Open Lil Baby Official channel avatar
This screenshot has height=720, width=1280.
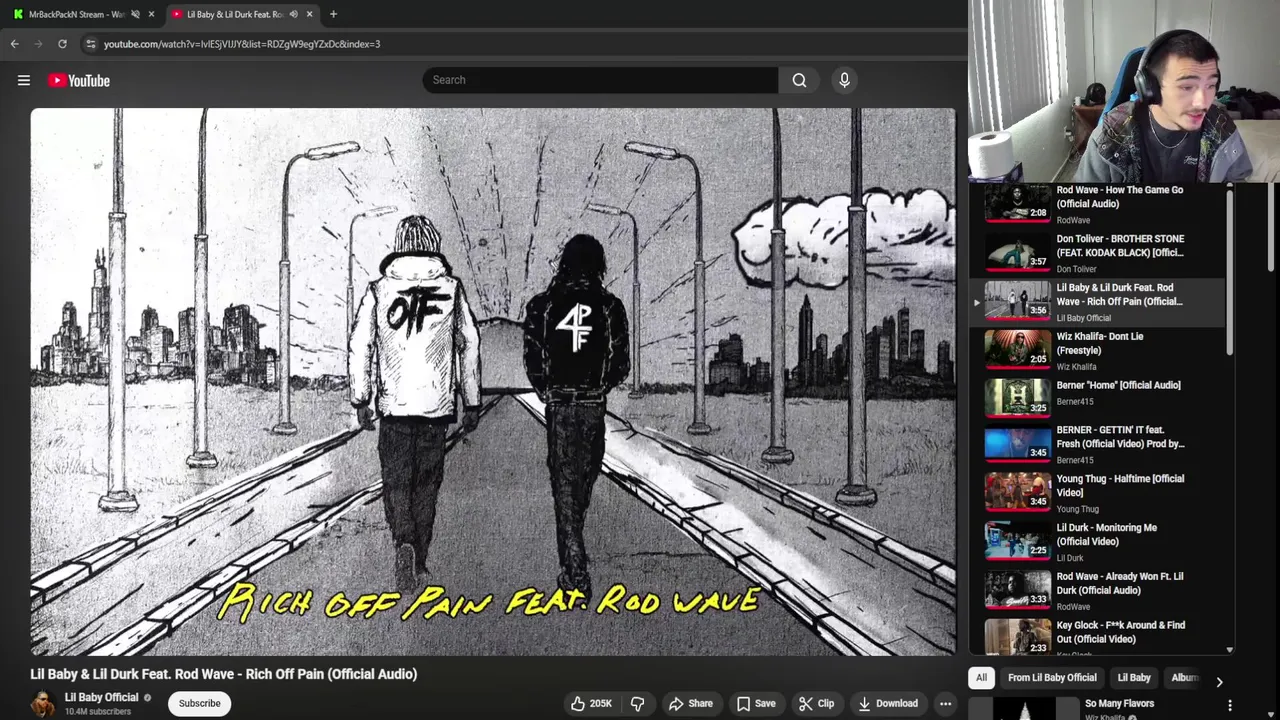tap(43, 703)
